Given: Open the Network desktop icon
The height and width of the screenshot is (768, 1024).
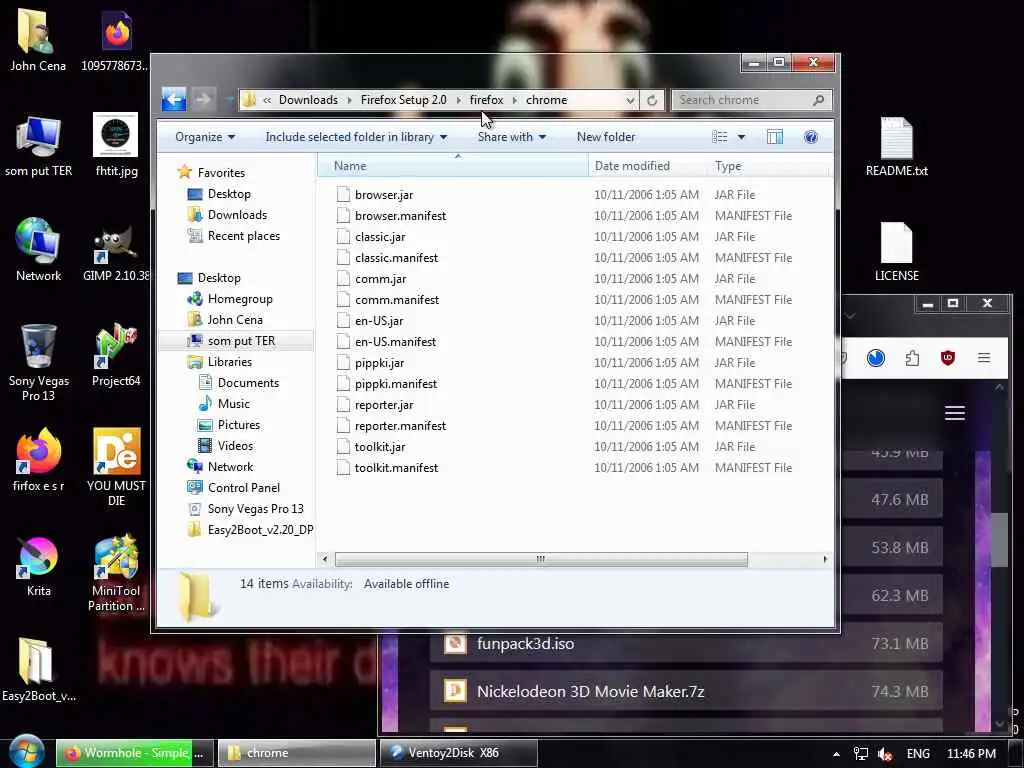Looking at the screenshot, I should pyautogui.click(x=38, y=249).
